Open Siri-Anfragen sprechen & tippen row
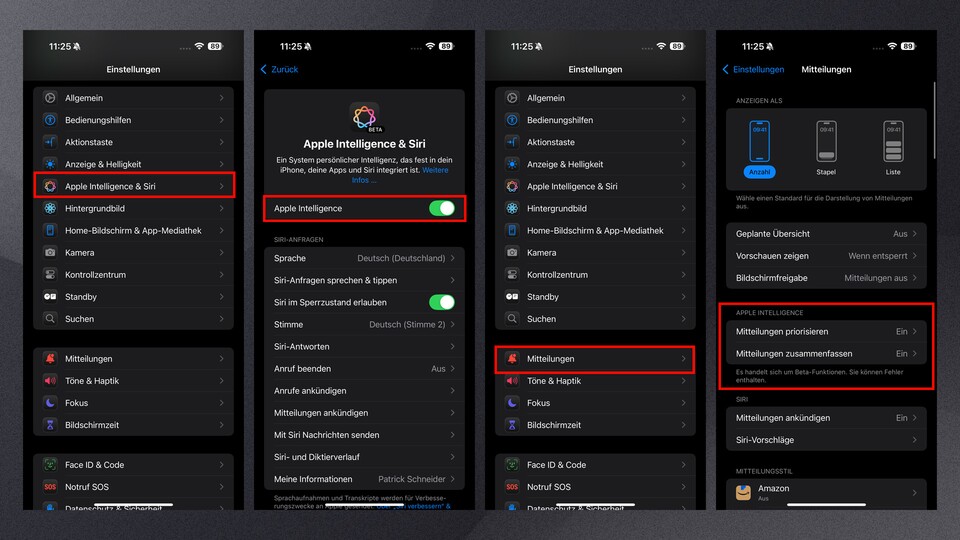Screen dimensions: 960x540 364,280
